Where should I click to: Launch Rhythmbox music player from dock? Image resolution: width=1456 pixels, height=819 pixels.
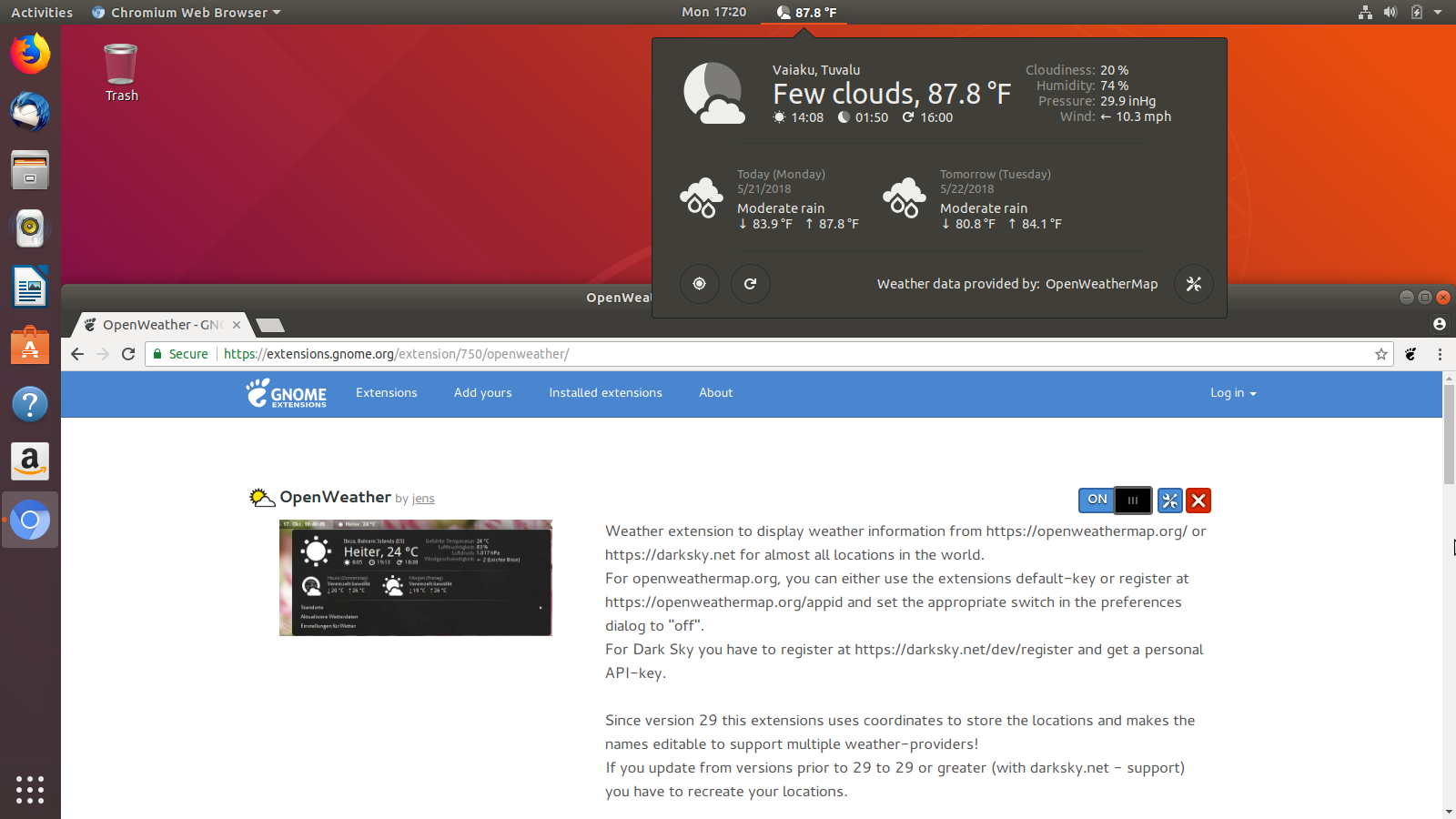(30, 228)
